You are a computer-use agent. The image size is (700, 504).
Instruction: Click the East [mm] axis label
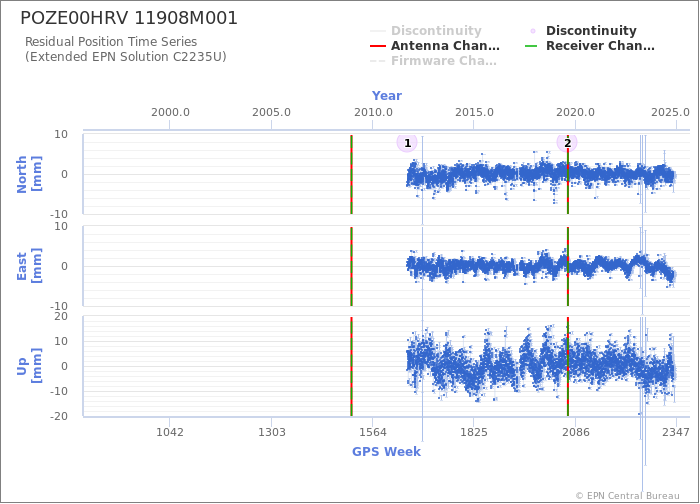[29, 266]
